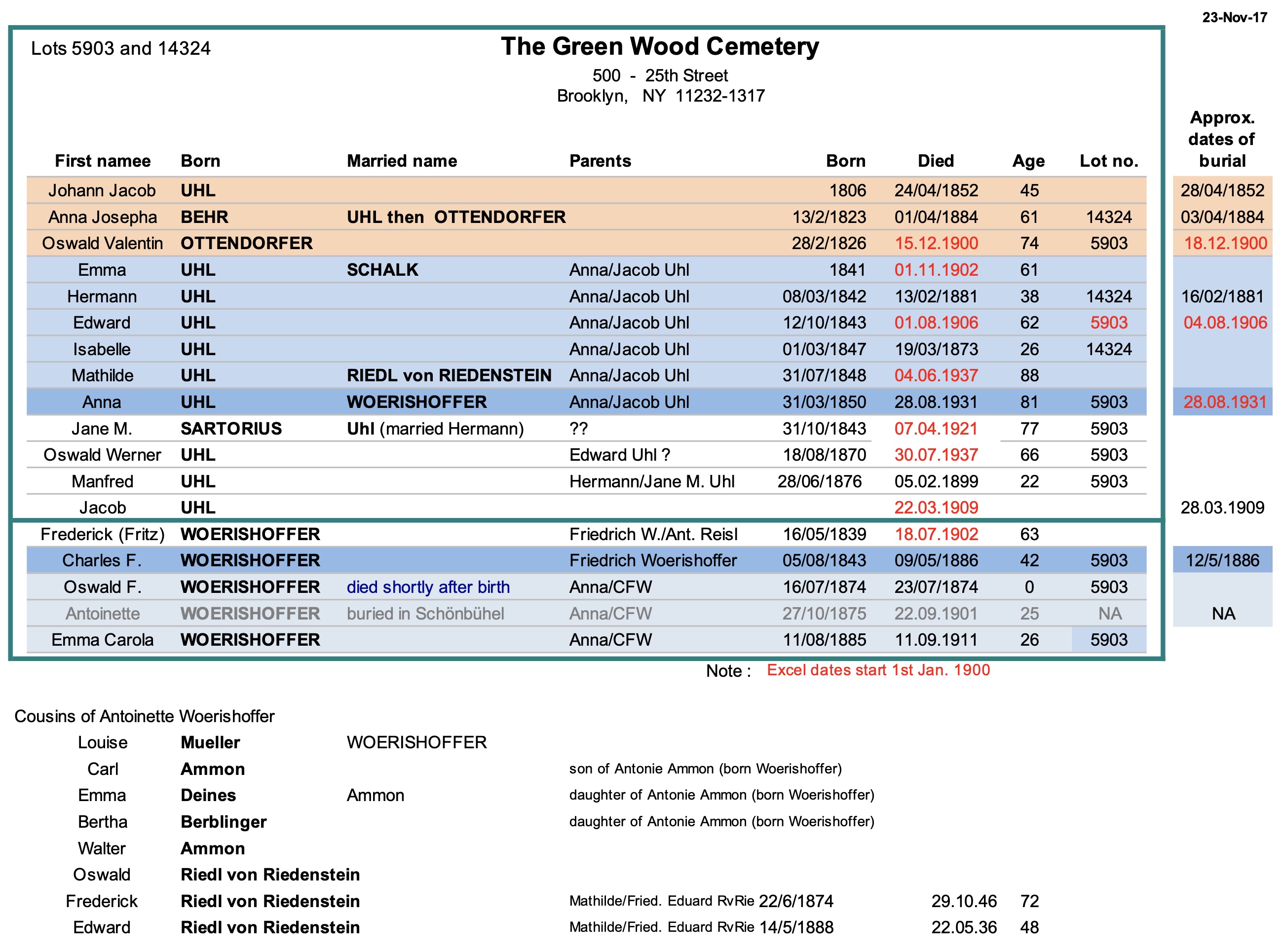Select the 'Walter' first name
Screen dimensions: 1281x952
point(102,848)
